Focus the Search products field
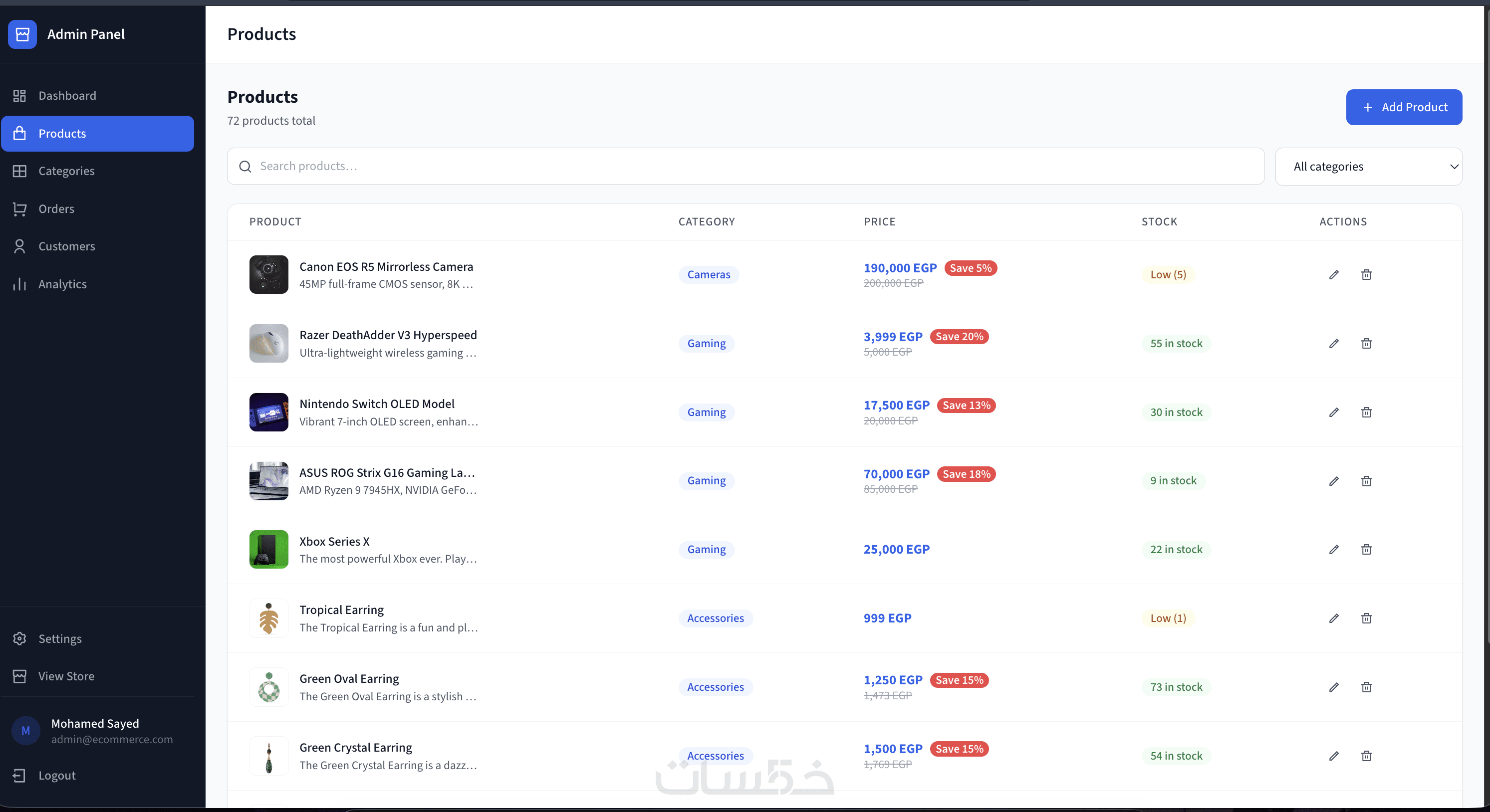This screenshot has width=1490, height=812. click(x=745, y=167)
